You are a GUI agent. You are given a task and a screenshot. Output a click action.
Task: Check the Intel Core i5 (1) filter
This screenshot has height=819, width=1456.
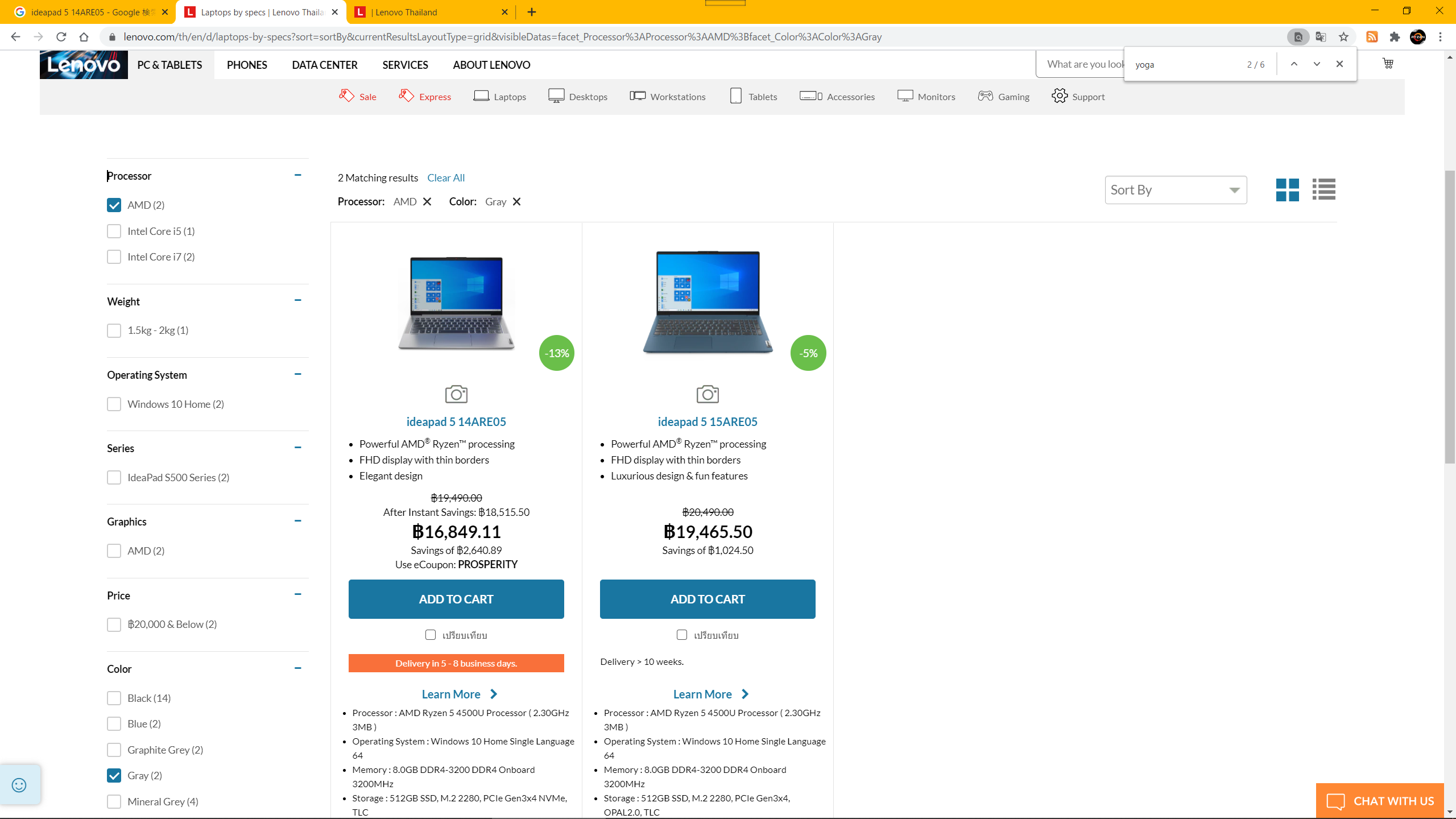114,231
